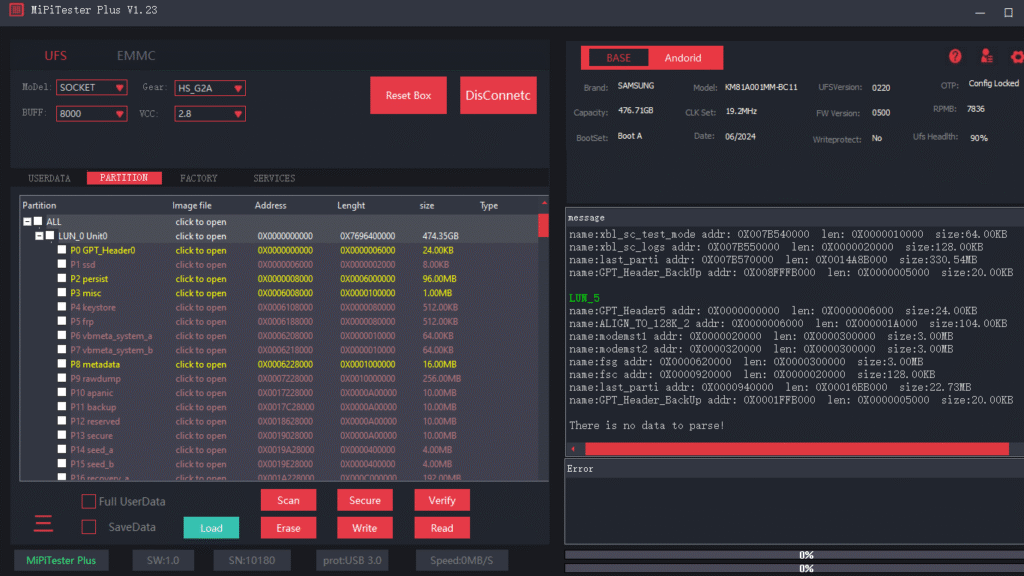Click the lower 0% progress bar

point(794,568)
